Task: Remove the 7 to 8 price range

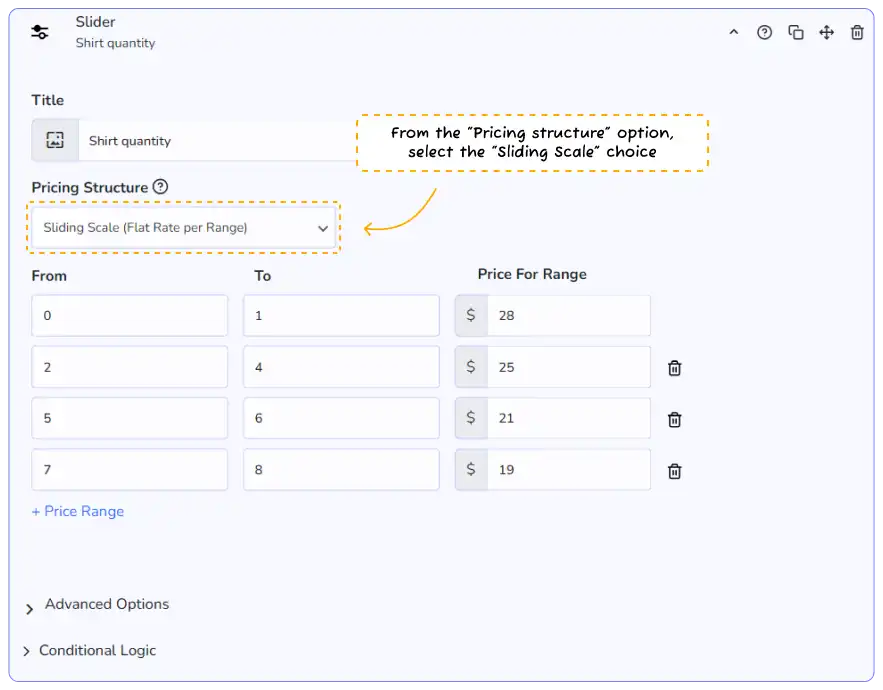Action: (675, 471)
